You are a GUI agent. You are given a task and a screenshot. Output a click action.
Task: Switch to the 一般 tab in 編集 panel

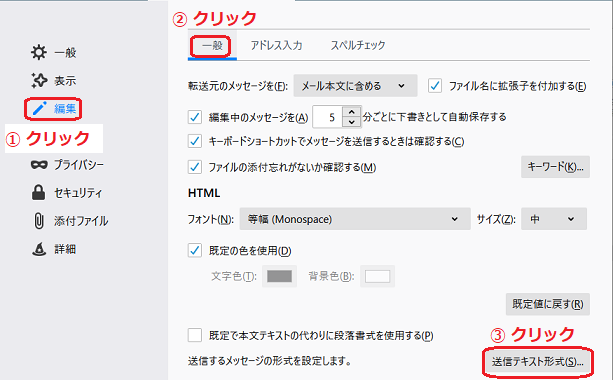click(212, 46)
